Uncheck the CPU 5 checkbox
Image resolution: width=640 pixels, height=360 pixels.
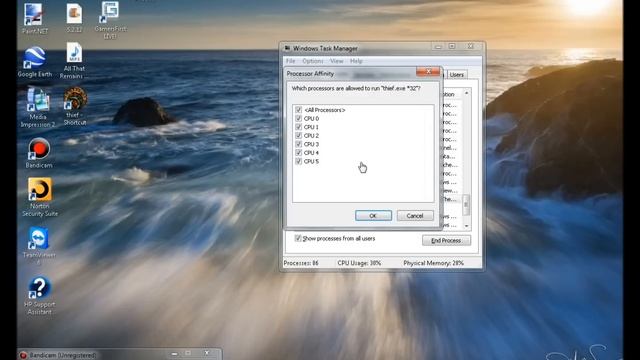click(x=298, y=161)
